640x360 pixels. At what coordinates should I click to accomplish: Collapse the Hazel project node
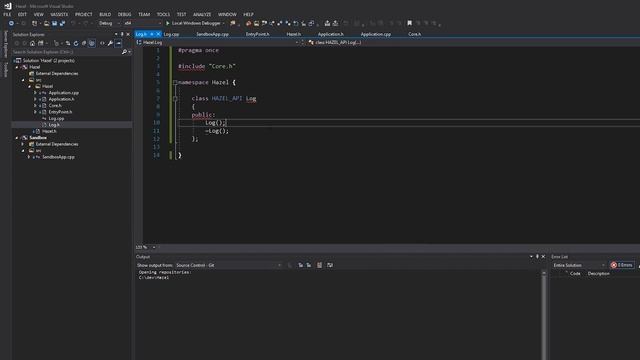click(17, 67)
